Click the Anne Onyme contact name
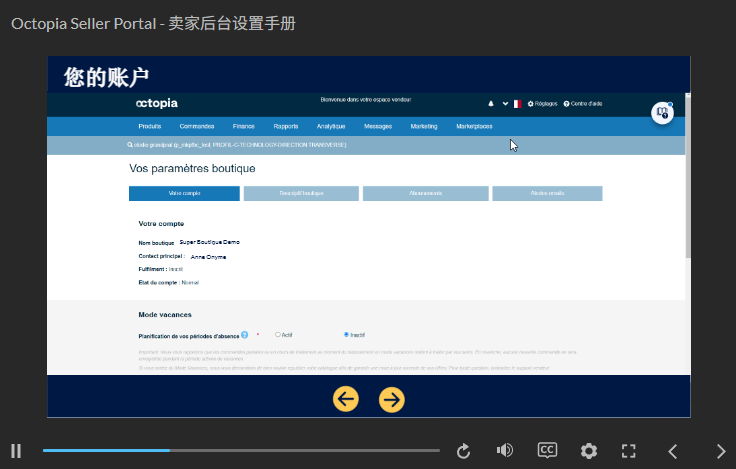The width and height of the screenshot is (736, 469). 208,257
